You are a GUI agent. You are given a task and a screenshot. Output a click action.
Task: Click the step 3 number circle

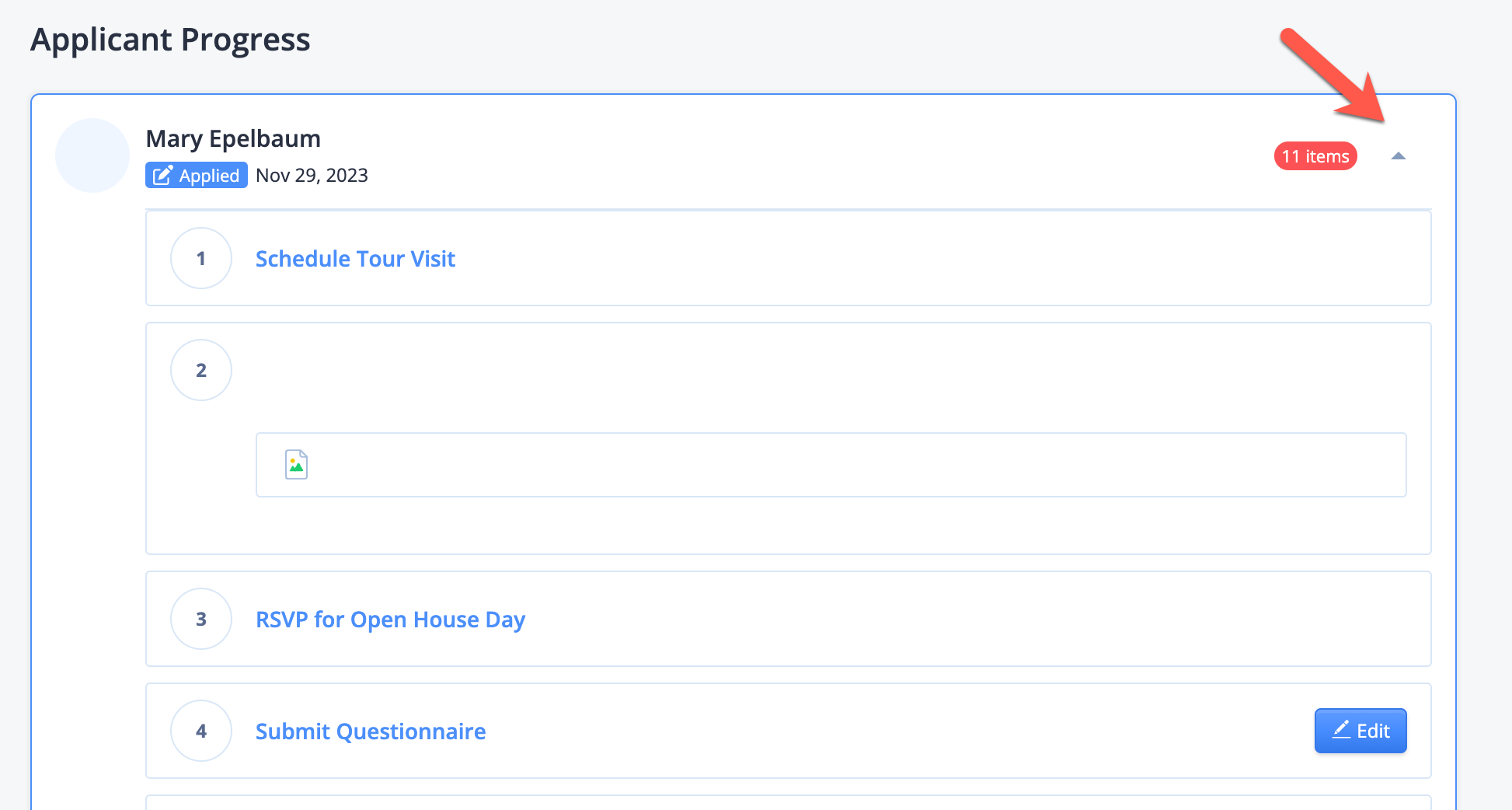[x=201, y=619]
